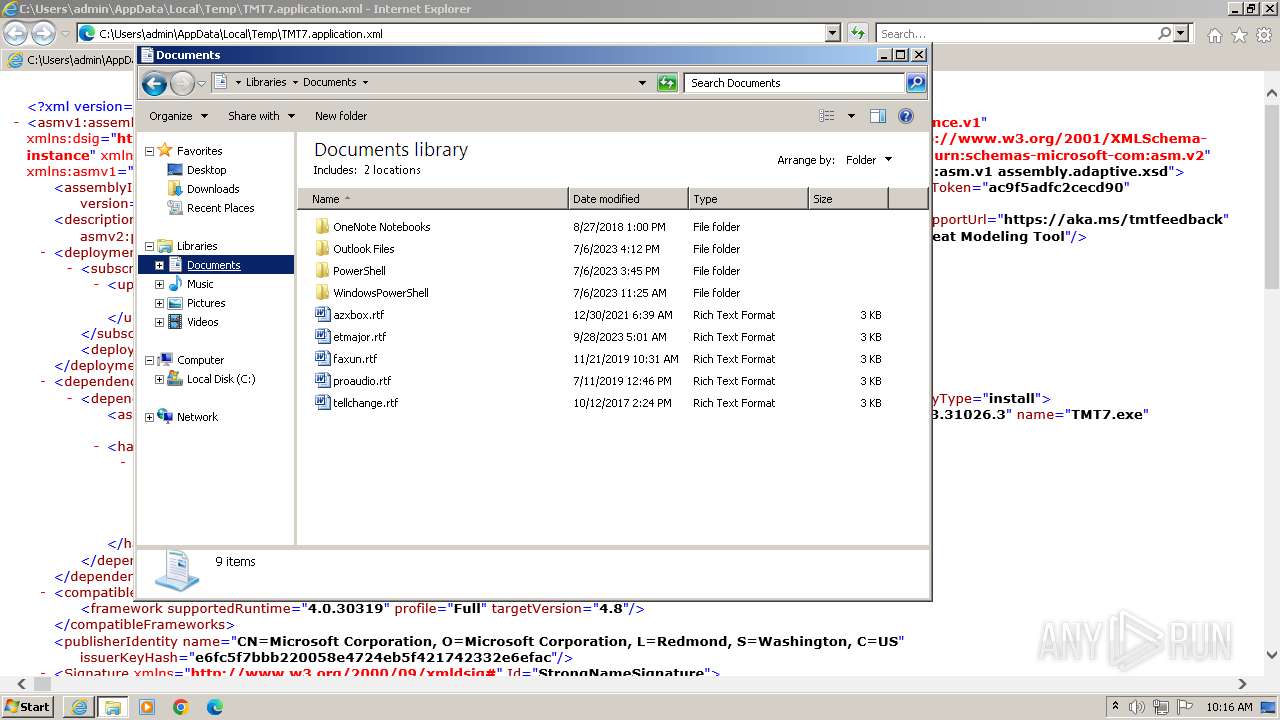Open Internet Explorer from the taskbar
The width and height of the screenshot is (1280, 720).
point(79,707)
